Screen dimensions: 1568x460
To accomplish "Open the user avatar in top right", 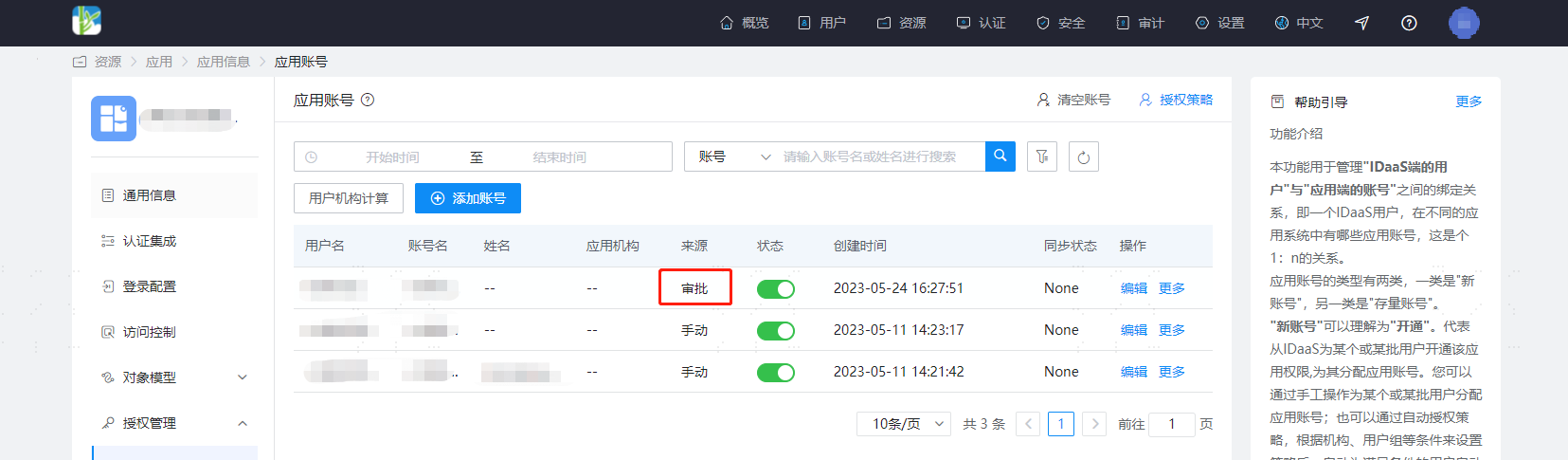I will pos(1464,23).
